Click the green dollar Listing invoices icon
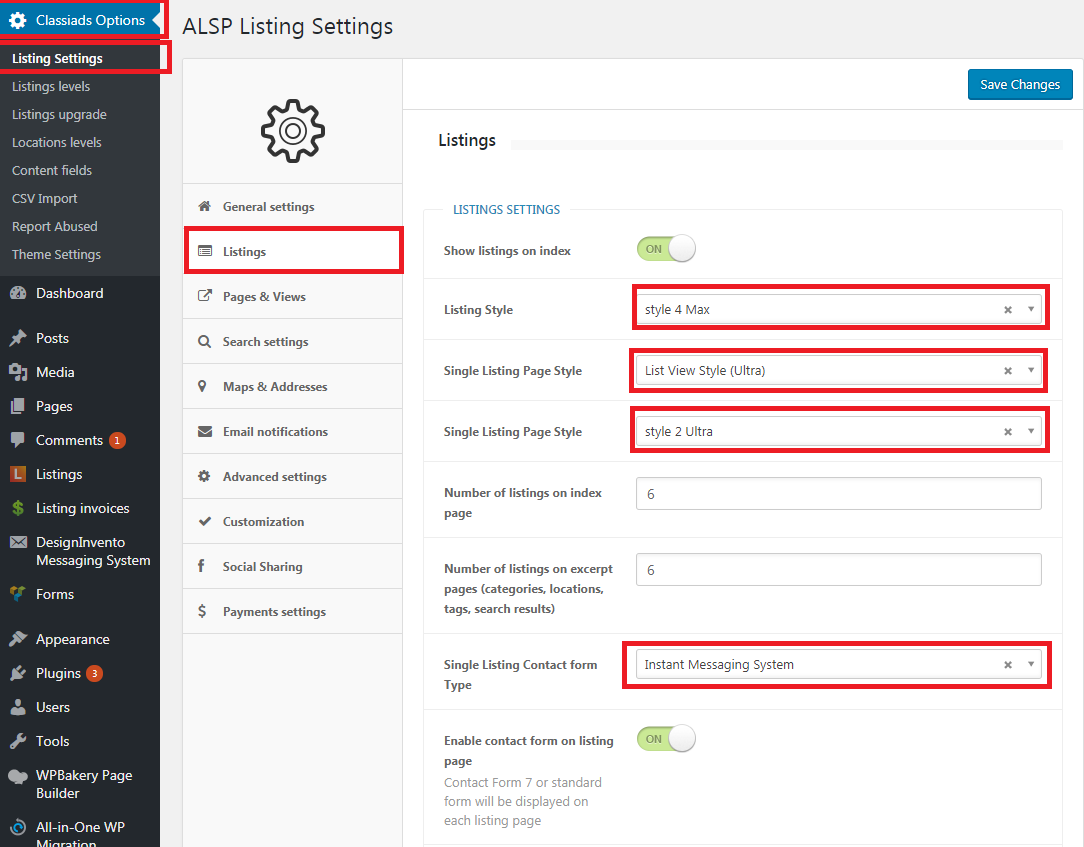 click(x=18, y=508)
